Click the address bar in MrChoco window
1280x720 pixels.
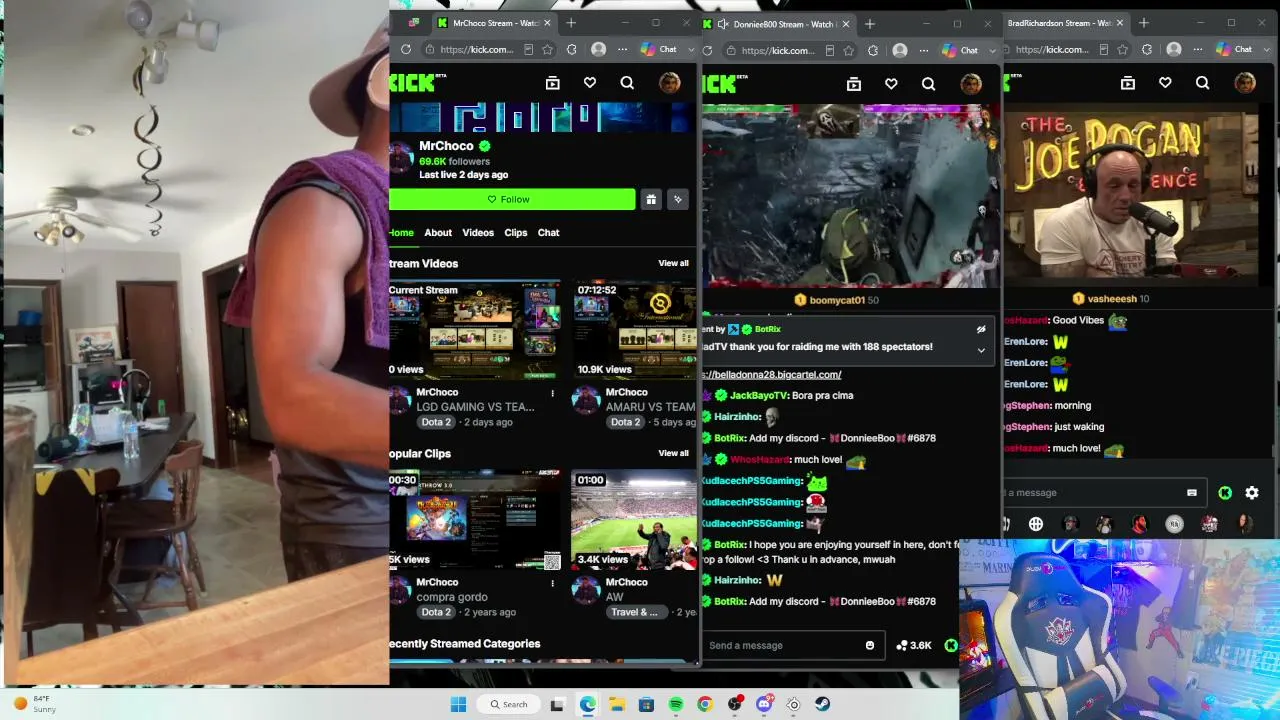[x=477, y=49]
